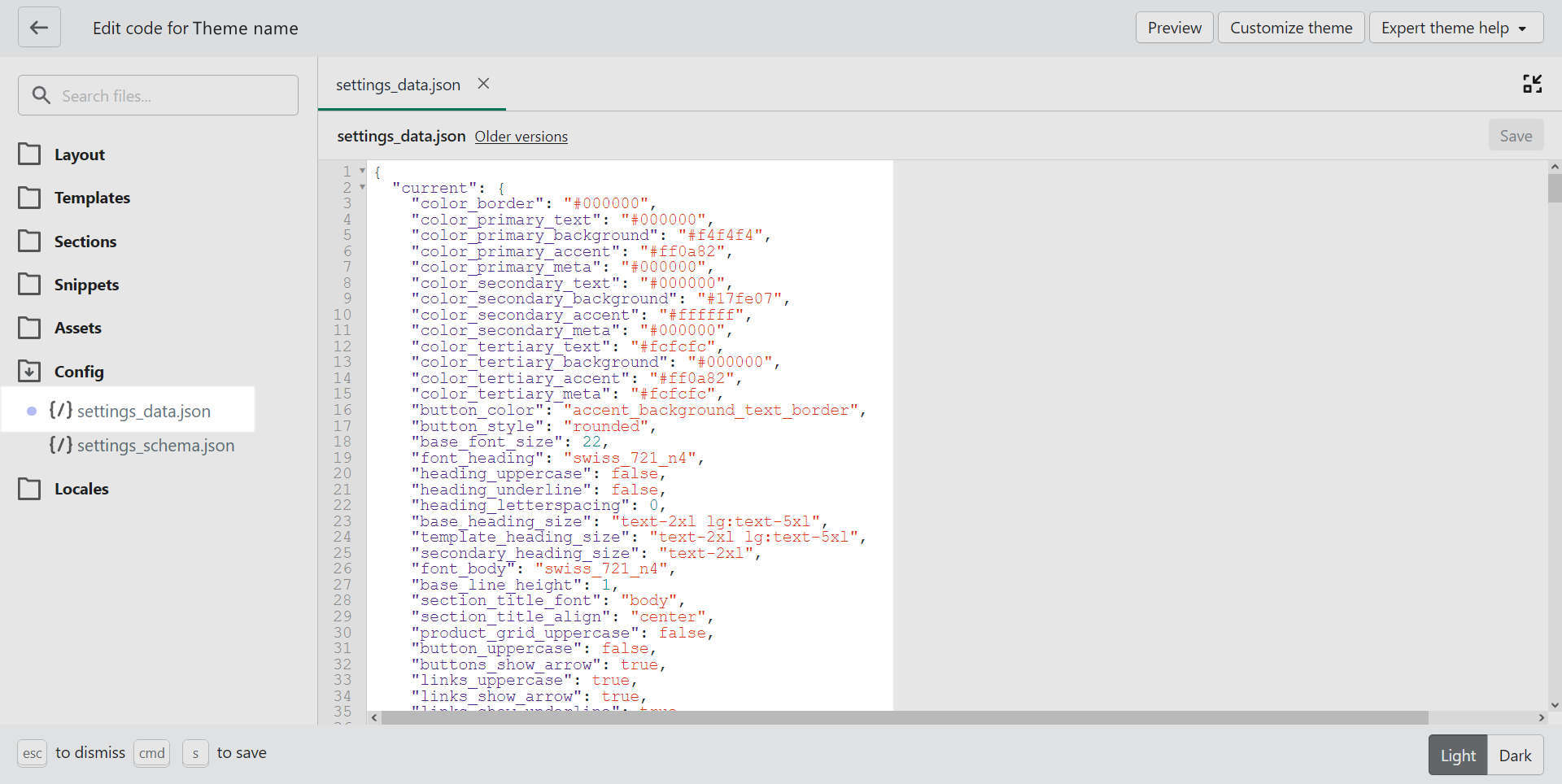Click the "section_title_align" value "center"
The width and height of the screenshot is (1562, 784).
point(668,616)
